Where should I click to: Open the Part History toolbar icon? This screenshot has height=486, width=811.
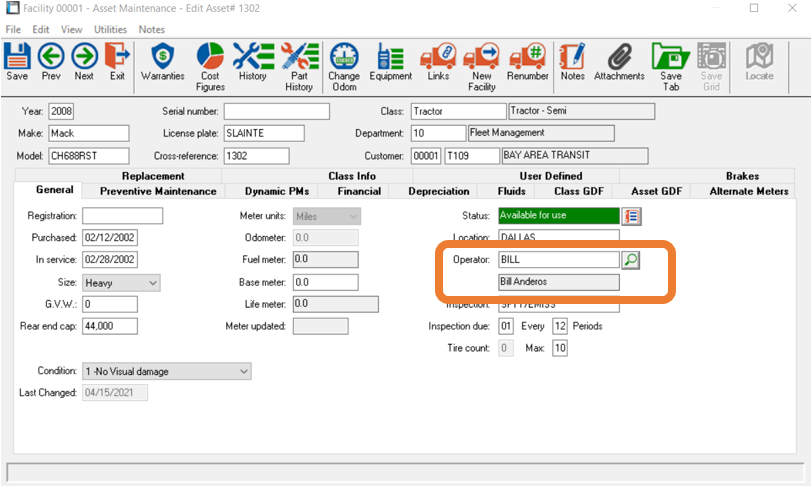click(298, 60)
